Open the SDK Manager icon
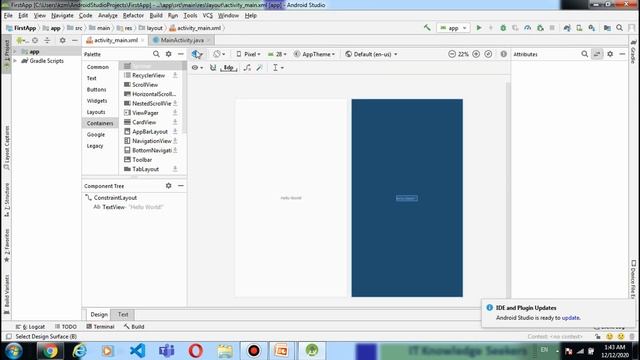Screen dimensions: 640x360 coord(591,28)
